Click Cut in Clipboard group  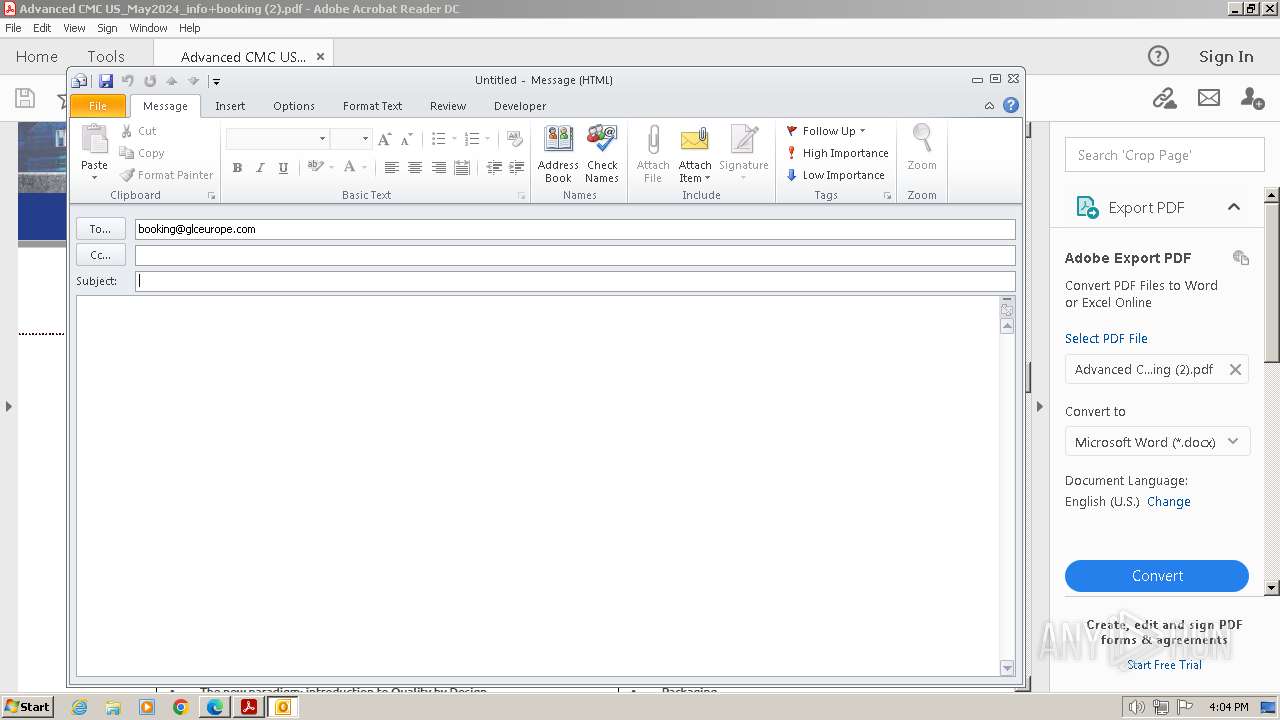138,131
